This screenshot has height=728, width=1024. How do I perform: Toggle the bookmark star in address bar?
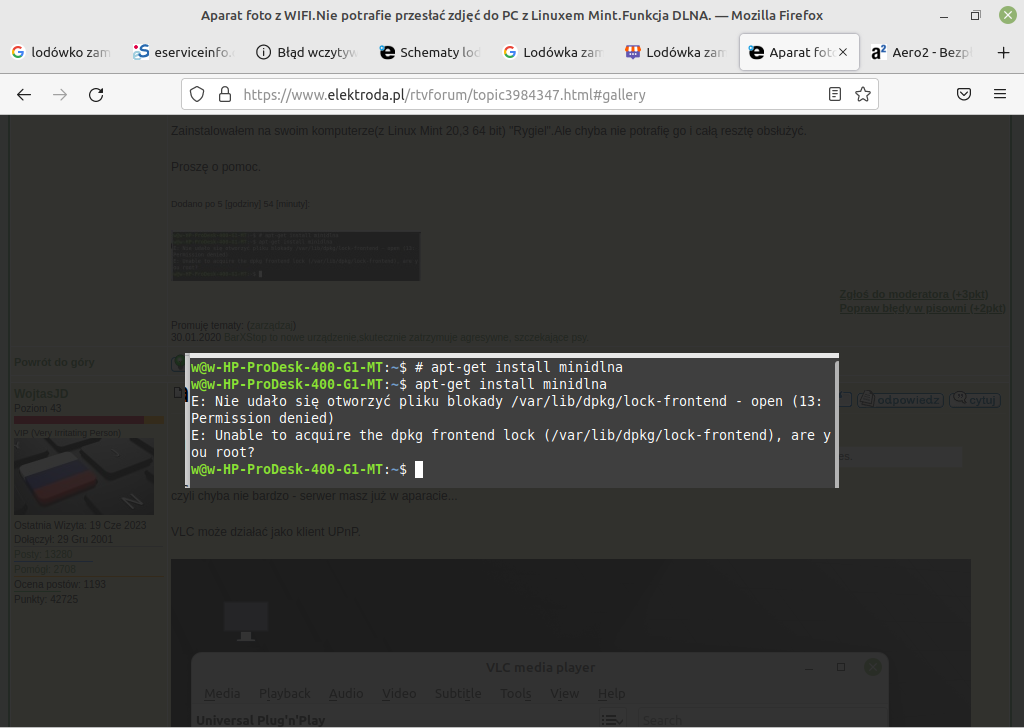860,94
